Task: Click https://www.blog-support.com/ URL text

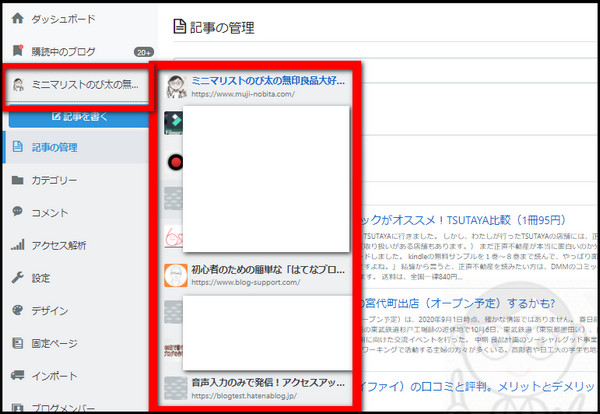Action: coord(246,282)
